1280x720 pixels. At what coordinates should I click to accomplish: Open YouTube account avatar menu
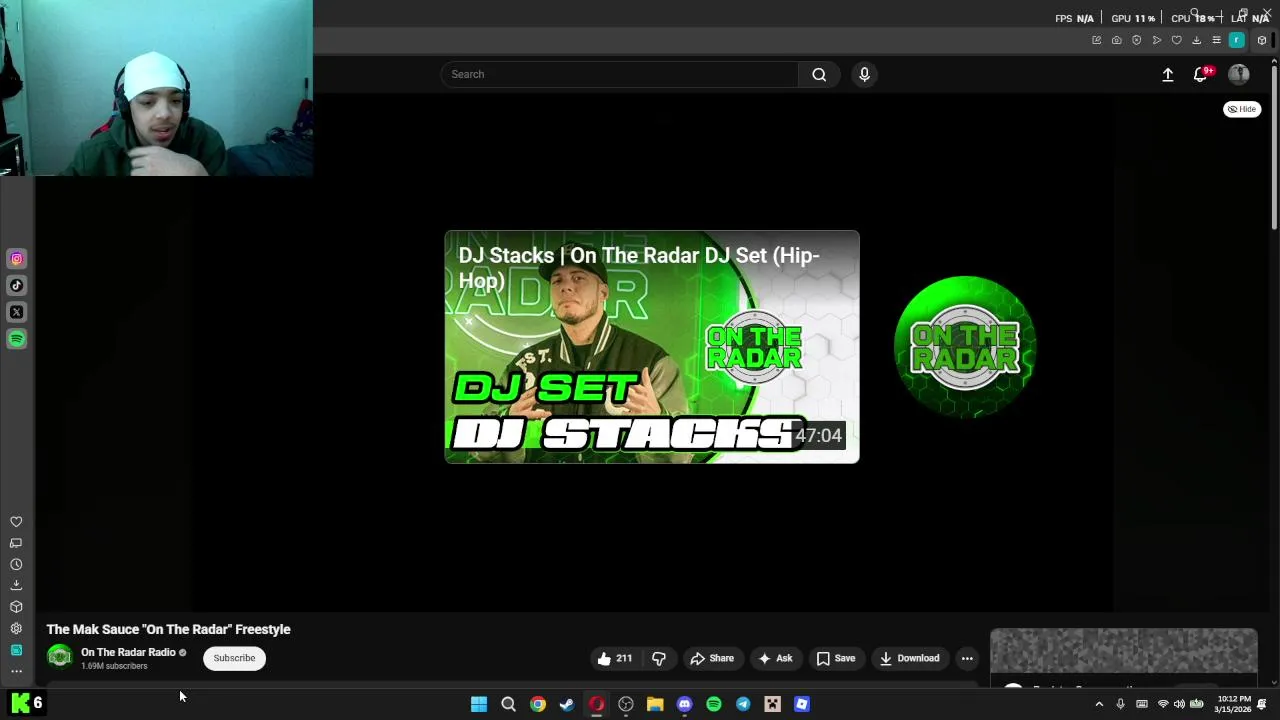(1239, 74)
